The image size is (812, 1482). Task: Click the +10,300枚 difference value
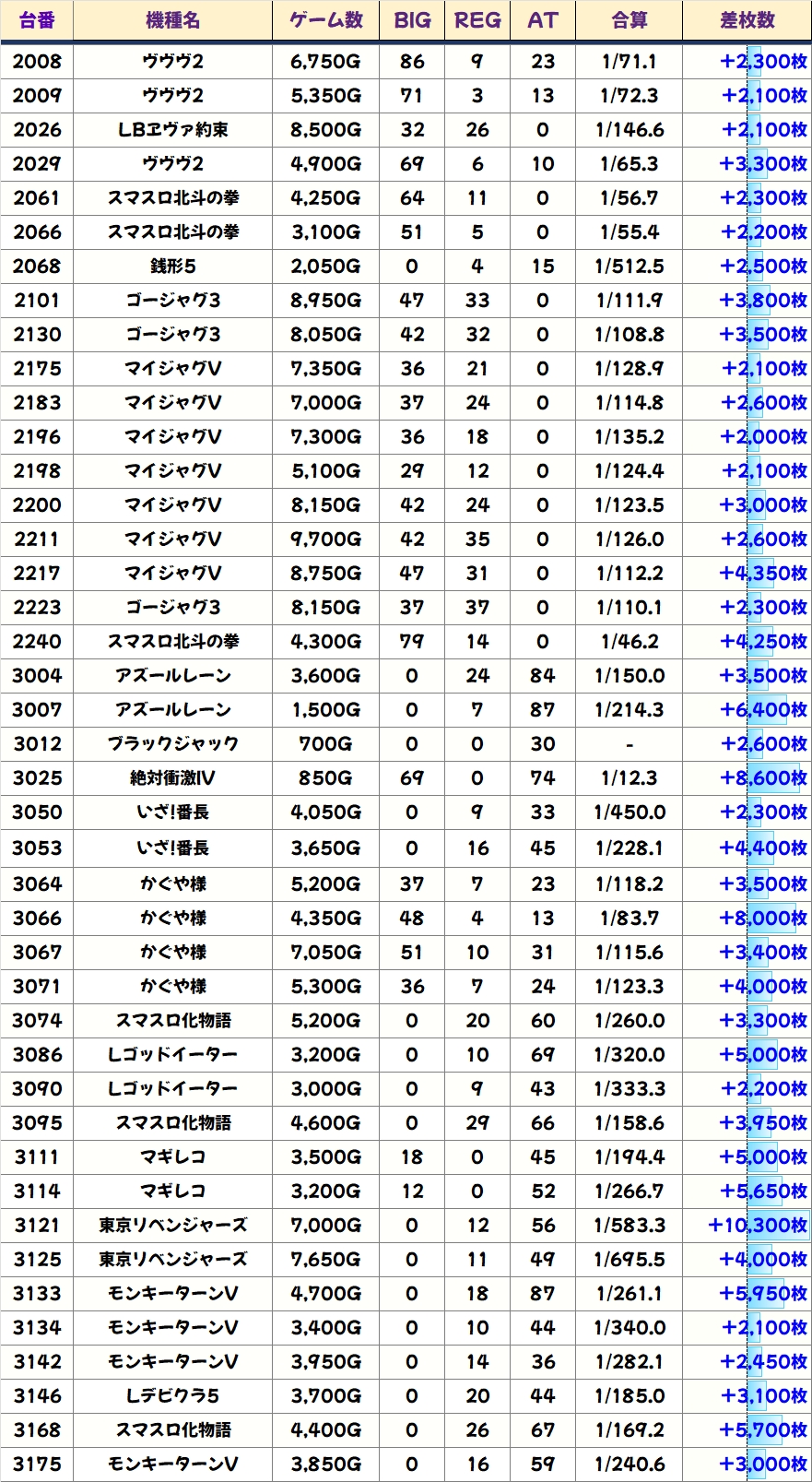[x=757, y=1226]
